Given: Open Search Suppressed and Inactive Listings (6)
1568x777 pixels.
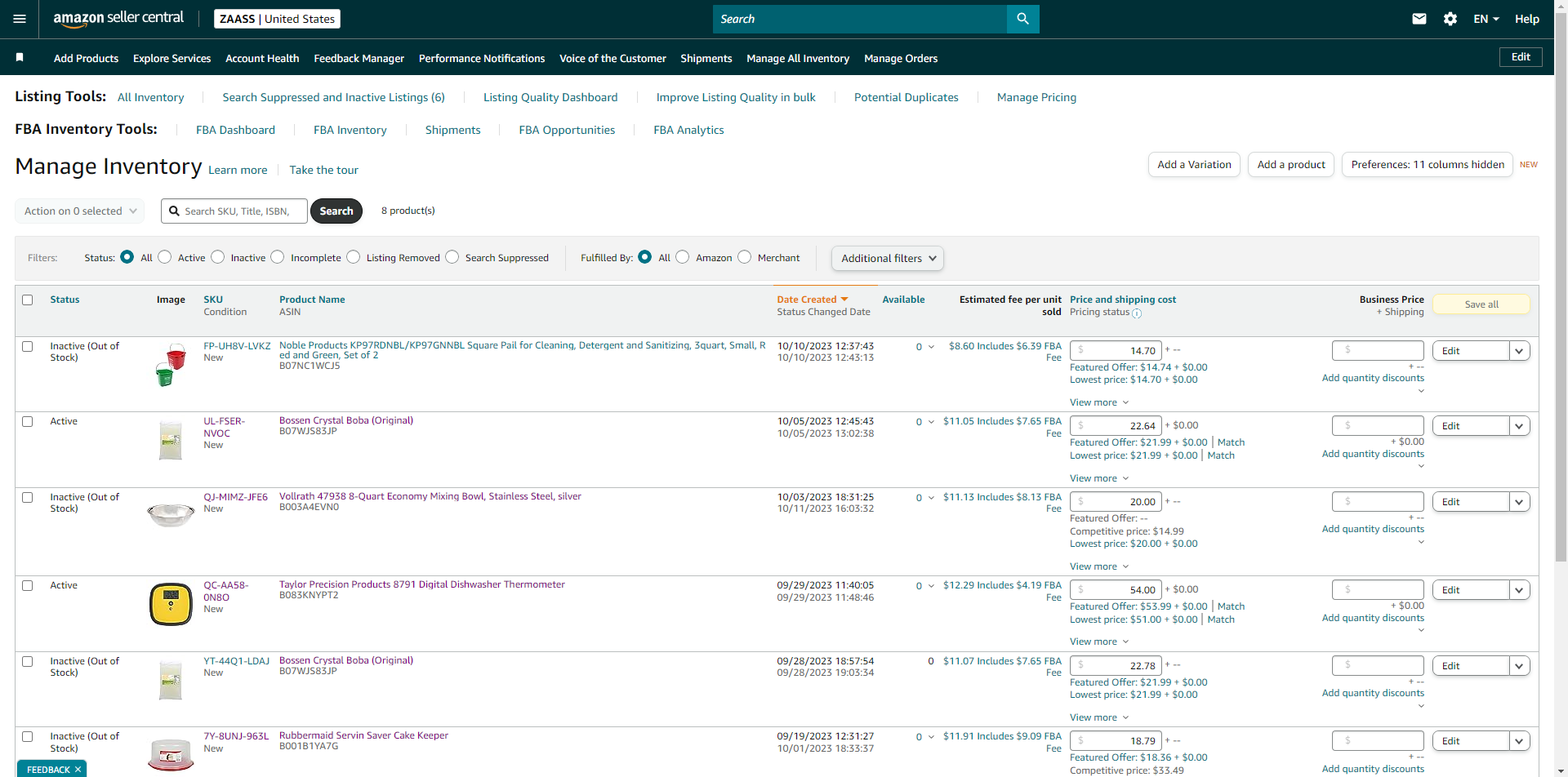Looking at the screenshot, I should [333, 97].
